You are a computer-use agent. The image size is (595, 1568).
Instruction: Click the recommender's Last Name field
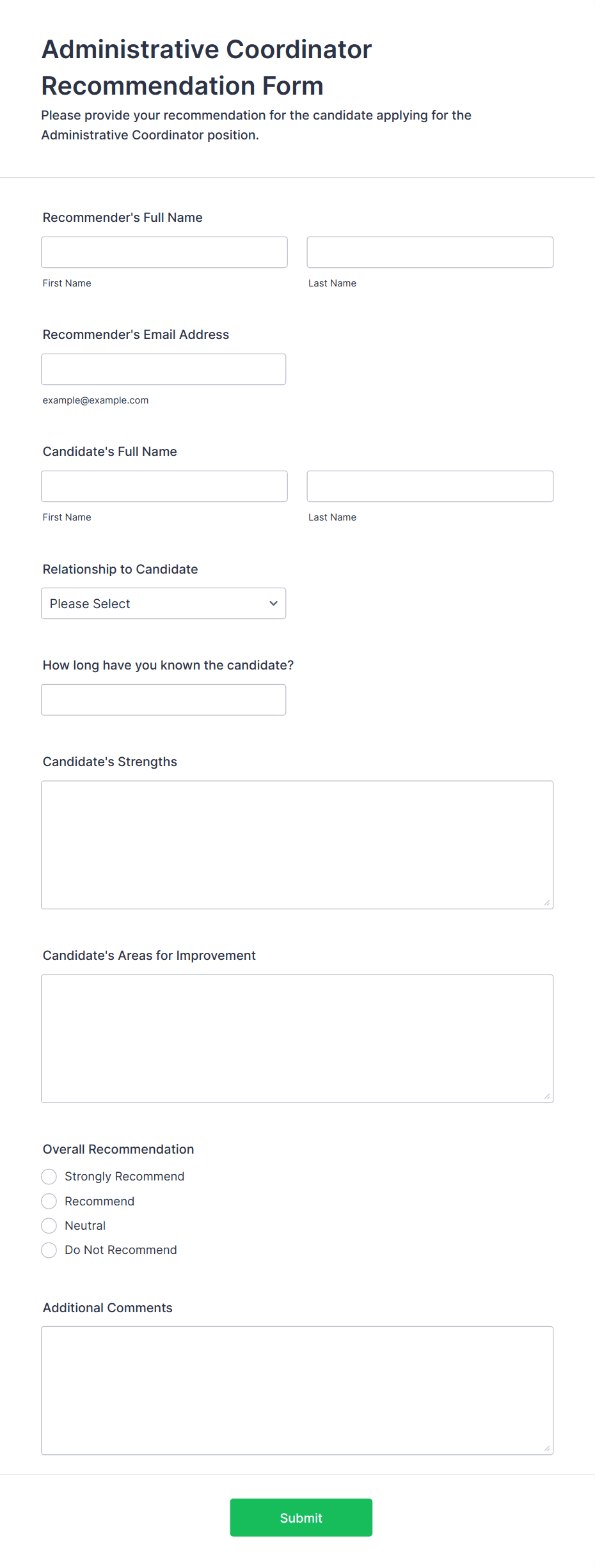coord(430,252)
